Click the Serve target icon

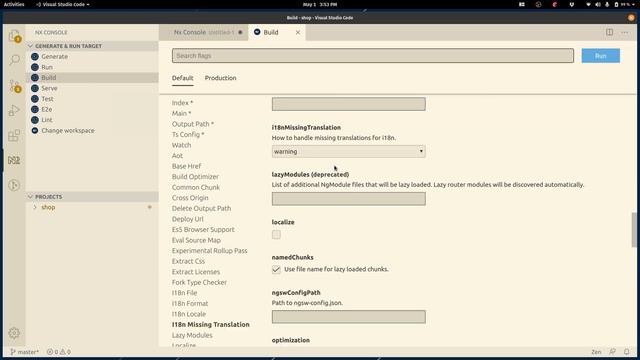click(x=35, y=89)
